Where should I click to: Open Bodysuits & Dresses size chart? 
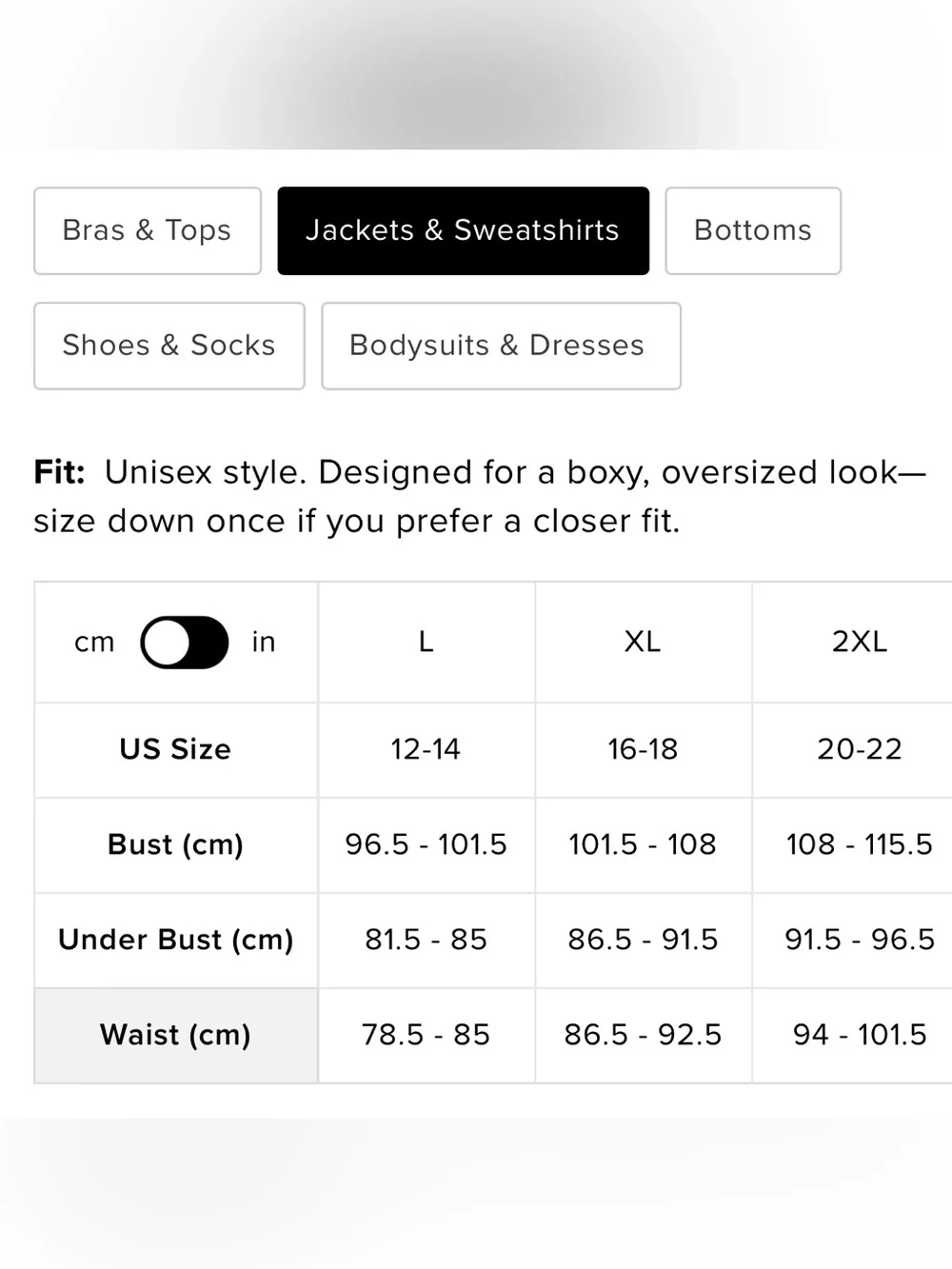501,346
